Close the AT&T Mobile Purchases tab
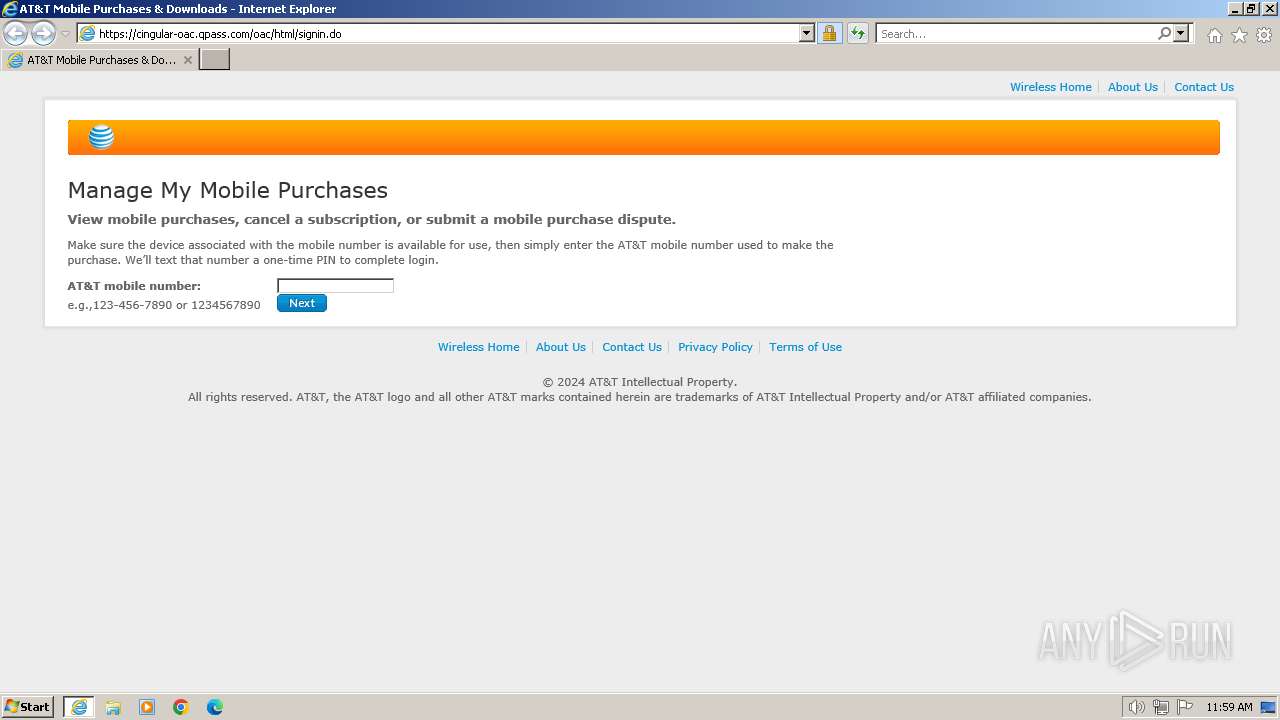1280x720 pixels. coord(187,60)
